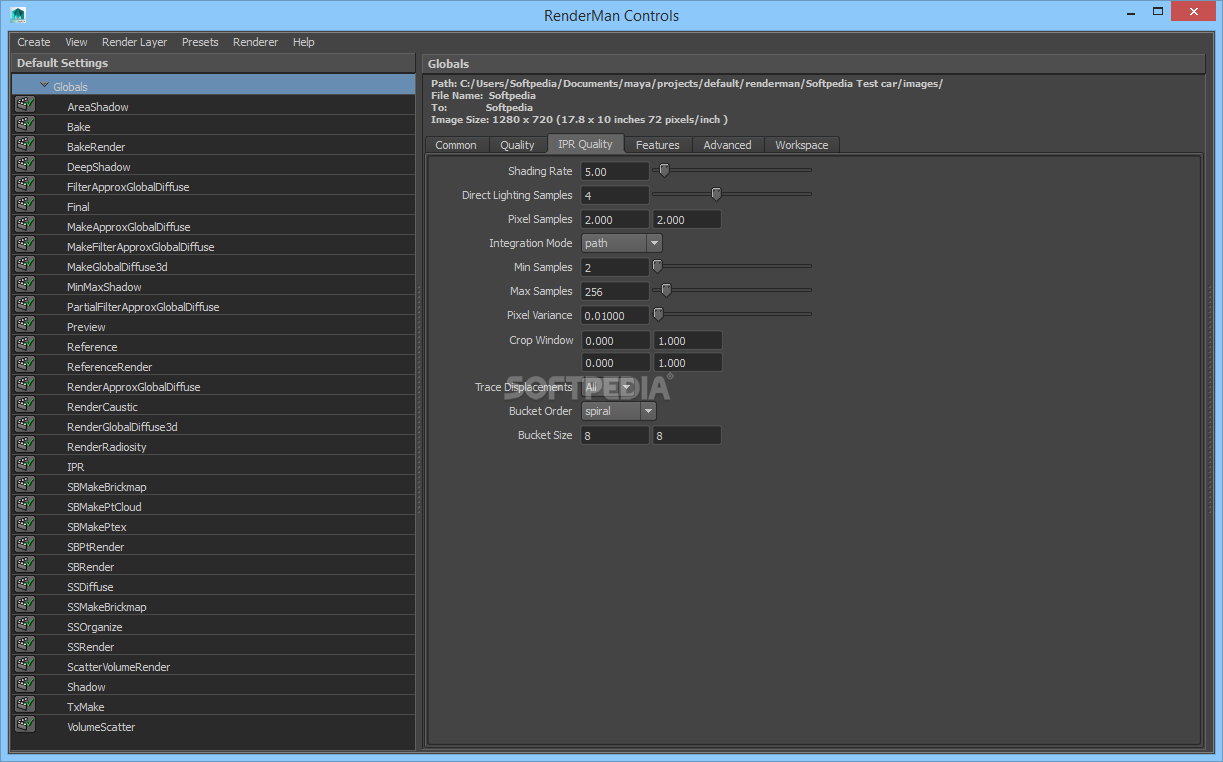Image resolution: width=1223 pixels, height=762 pixels.
Task: Click the clapperboard icon beside SBMakeBrickmap
Action: click(x=25, y=485)
